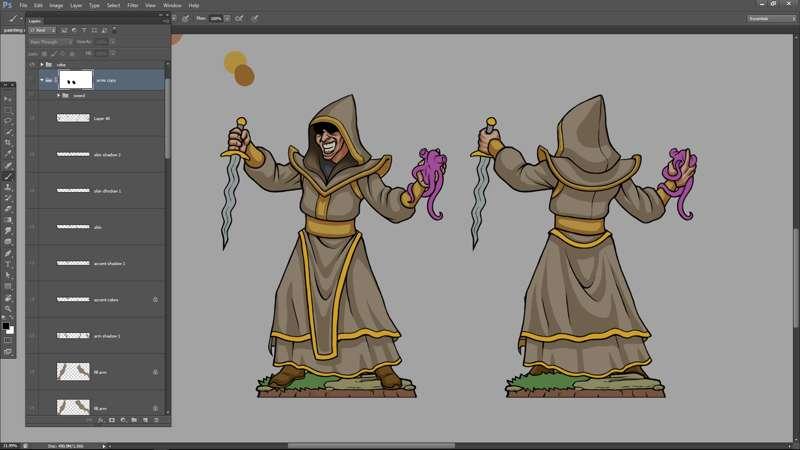This screenshot has width=800, height=450.
Task: Select the Path Selection tool
Action: 8,276
